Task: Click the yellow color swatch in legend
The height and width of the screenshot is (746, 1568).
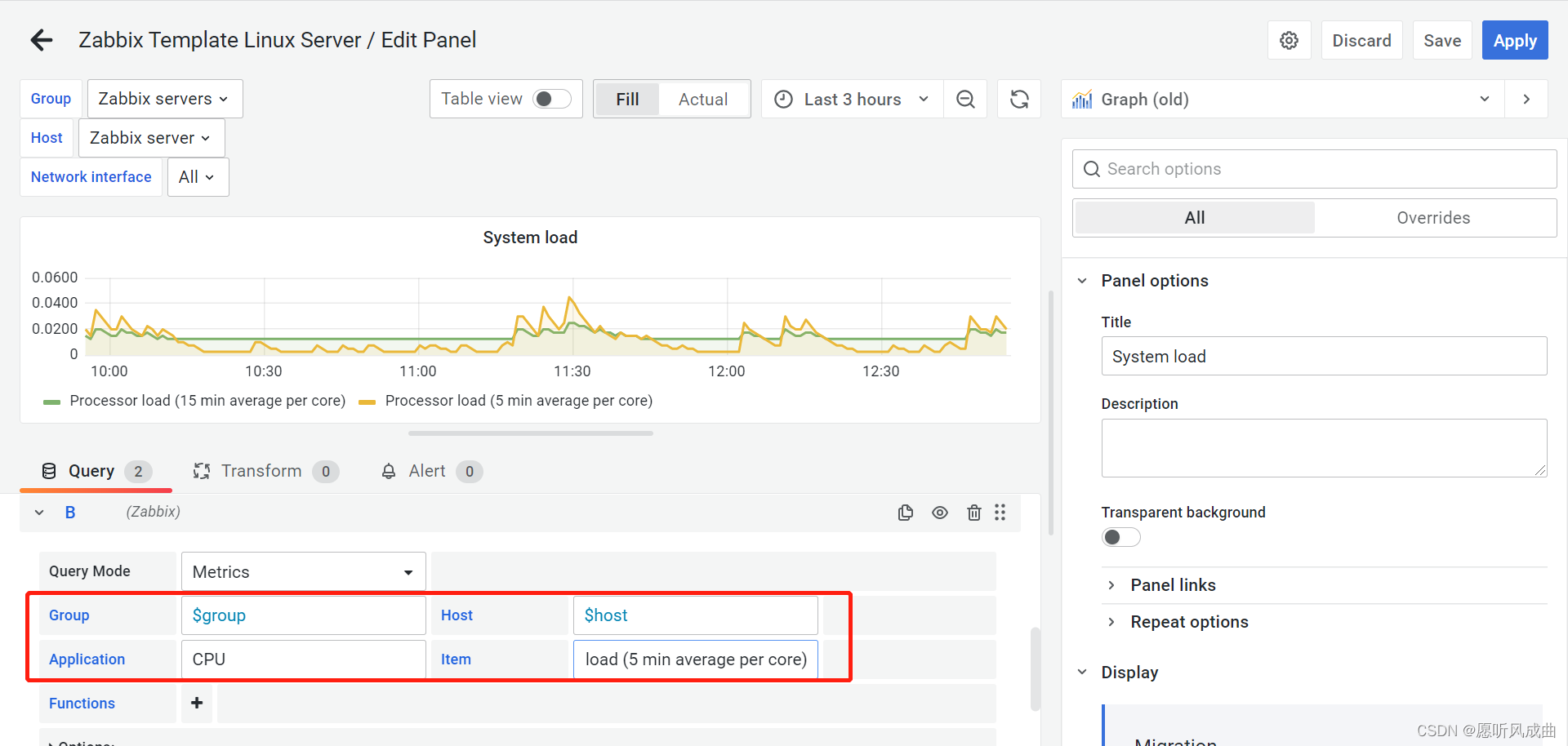Action: 367,402
